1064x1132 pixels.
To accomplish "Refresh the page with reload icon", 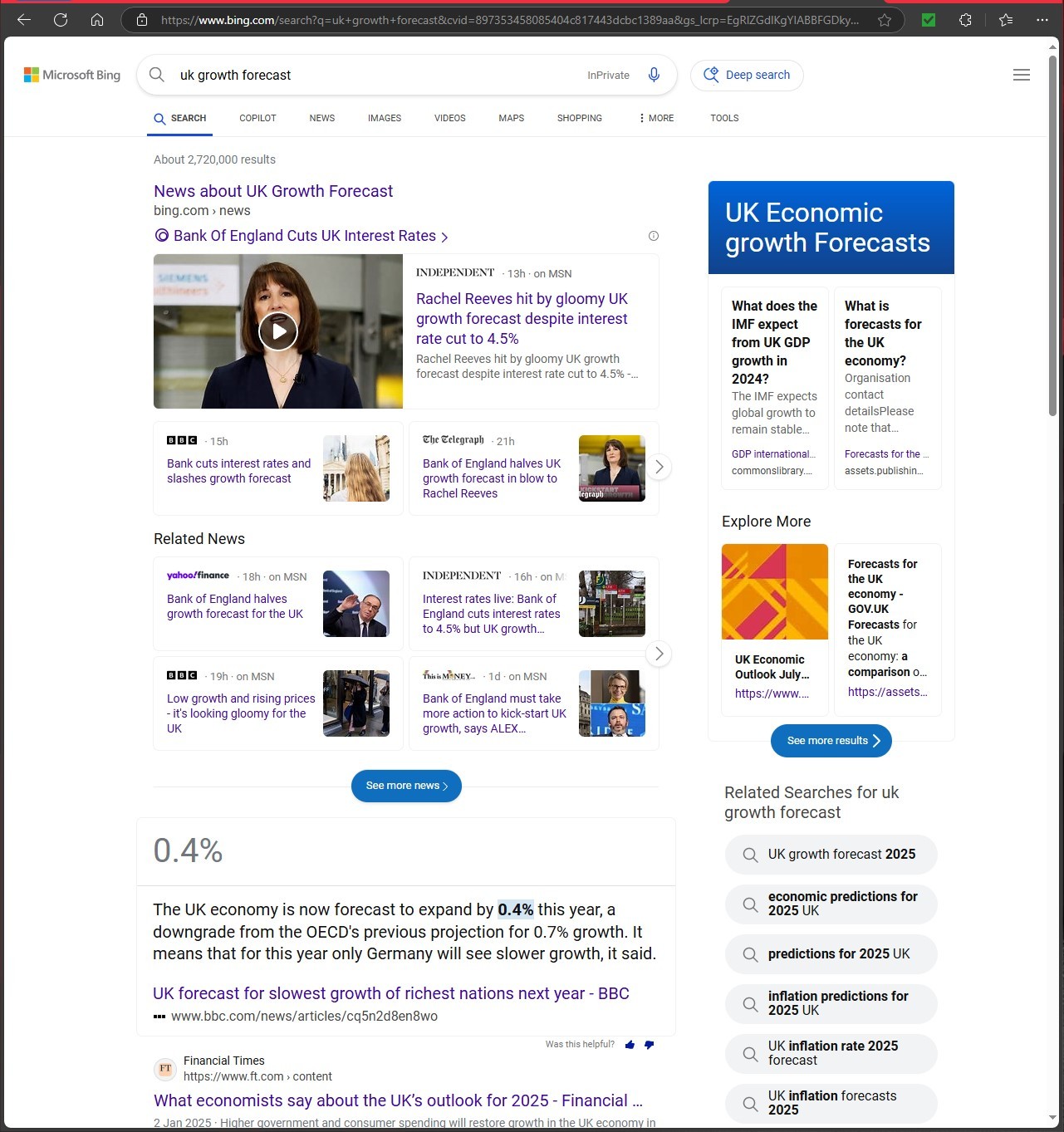I will tap(61, 20).
